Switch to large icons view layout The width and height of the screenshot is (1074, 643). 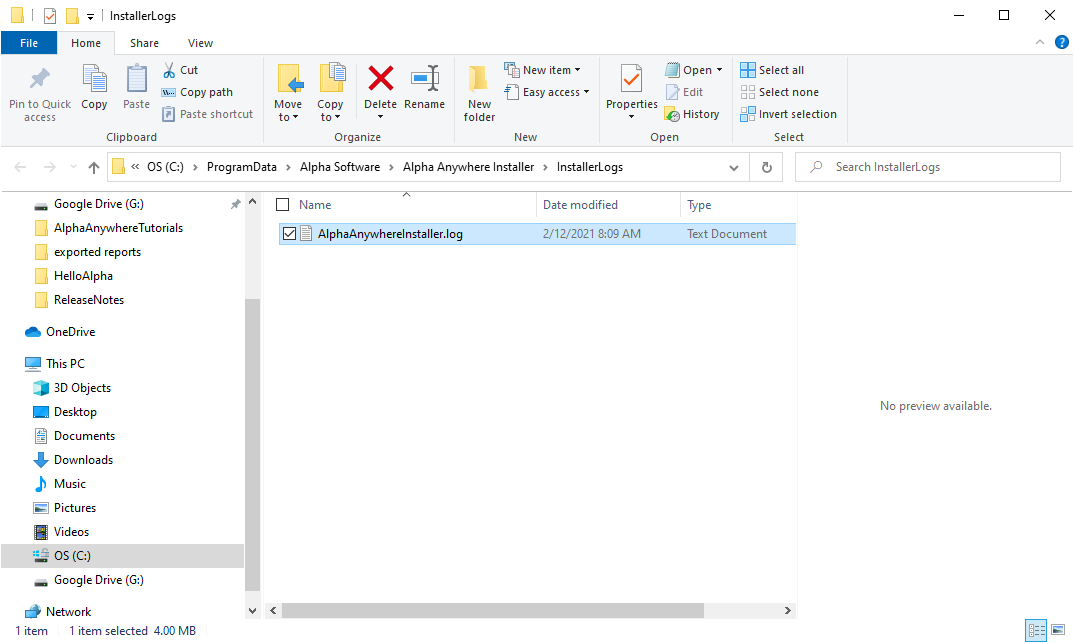(1058, 630)
